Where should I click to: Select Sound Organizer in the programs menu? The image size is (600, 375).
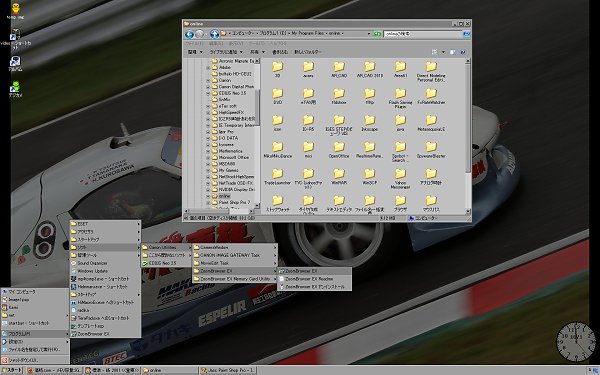point(105,263)
